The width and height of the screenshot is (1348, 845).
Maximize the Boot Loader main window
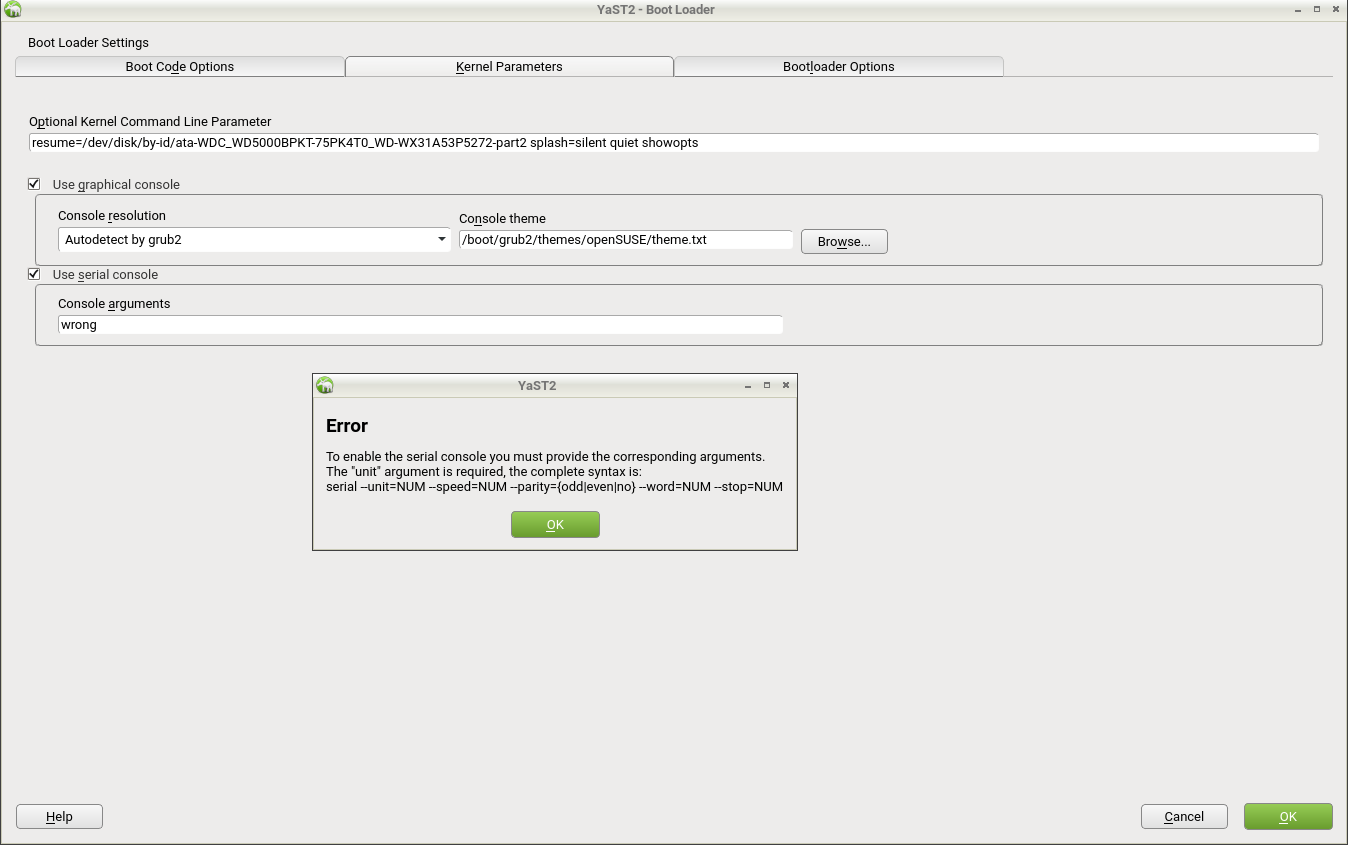click(1316, 9)
